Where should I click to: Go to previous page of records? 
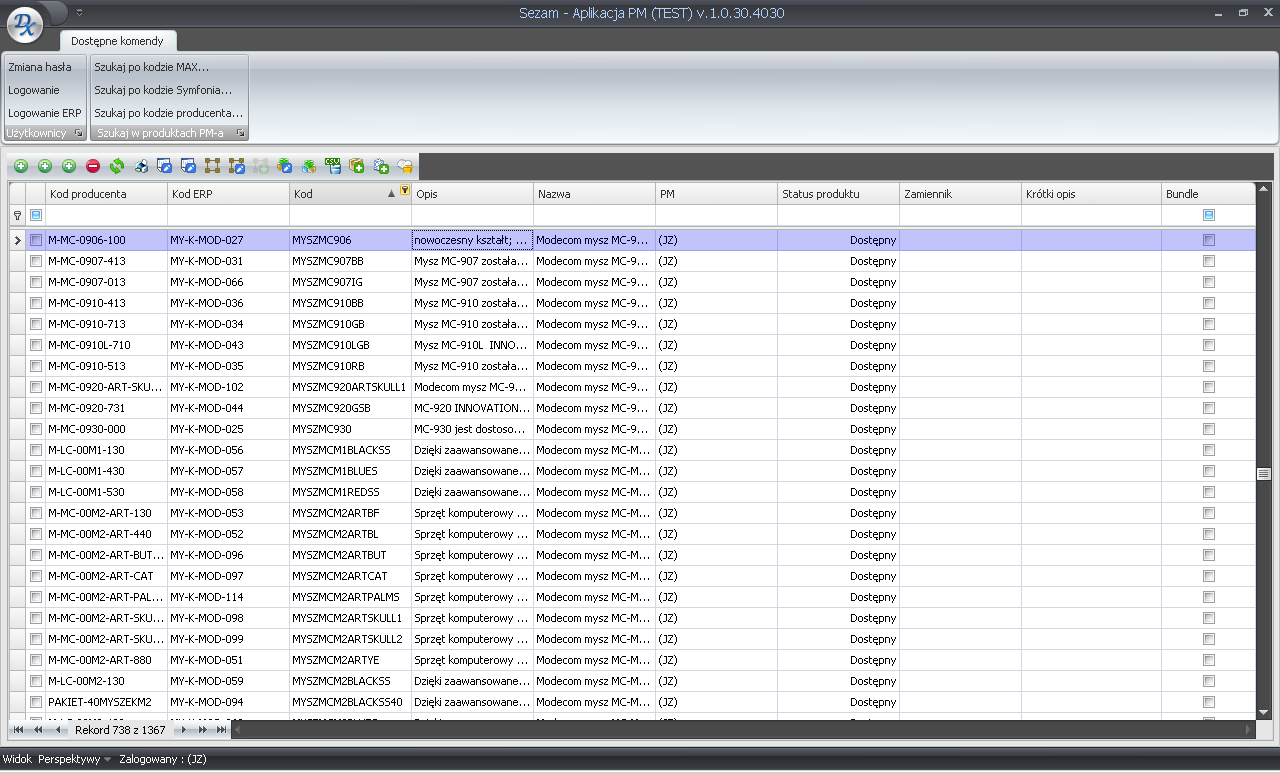click(39, 730)
